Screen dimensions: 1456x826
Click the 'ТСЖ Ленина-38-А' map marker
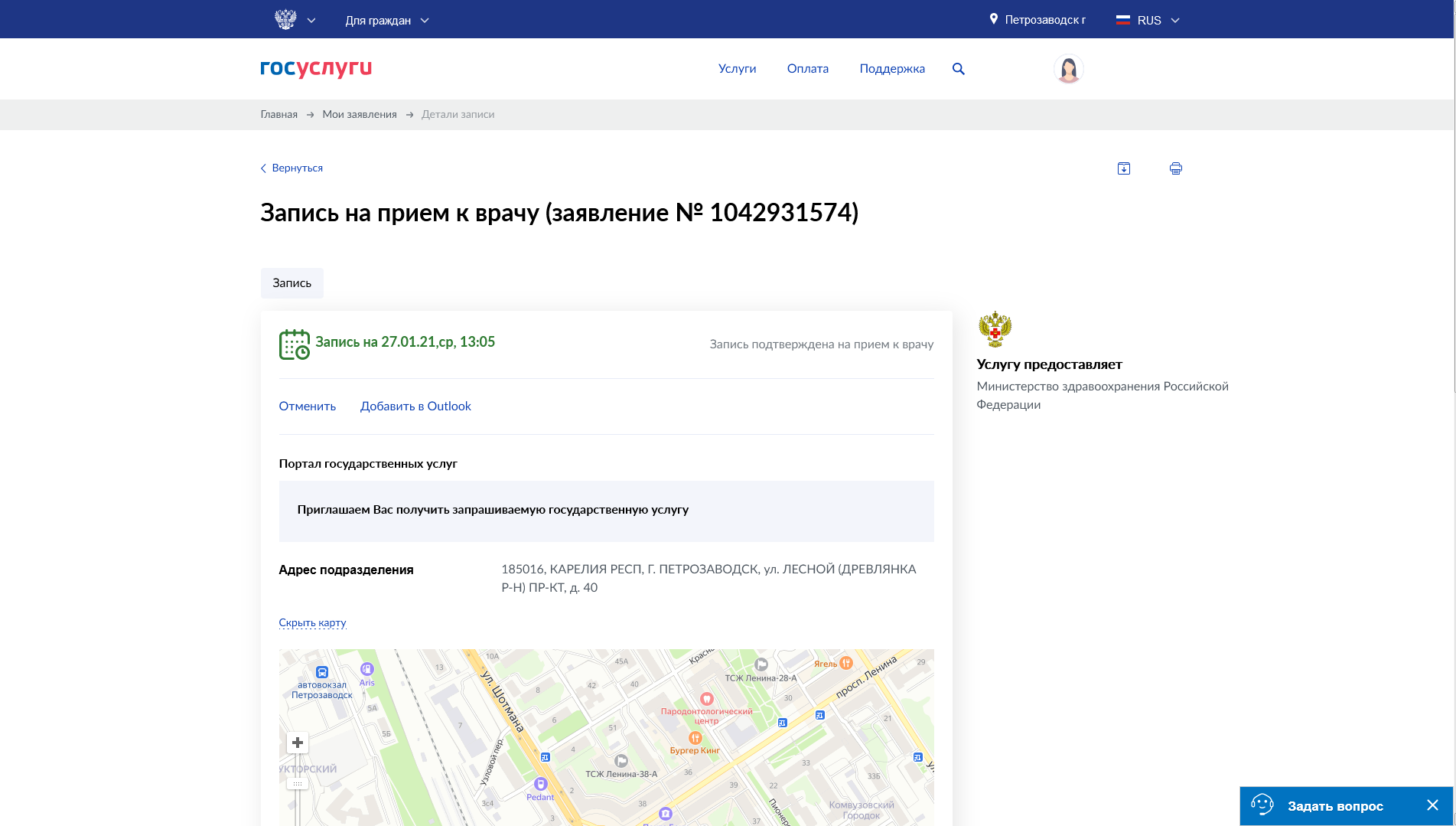(621, 761)
